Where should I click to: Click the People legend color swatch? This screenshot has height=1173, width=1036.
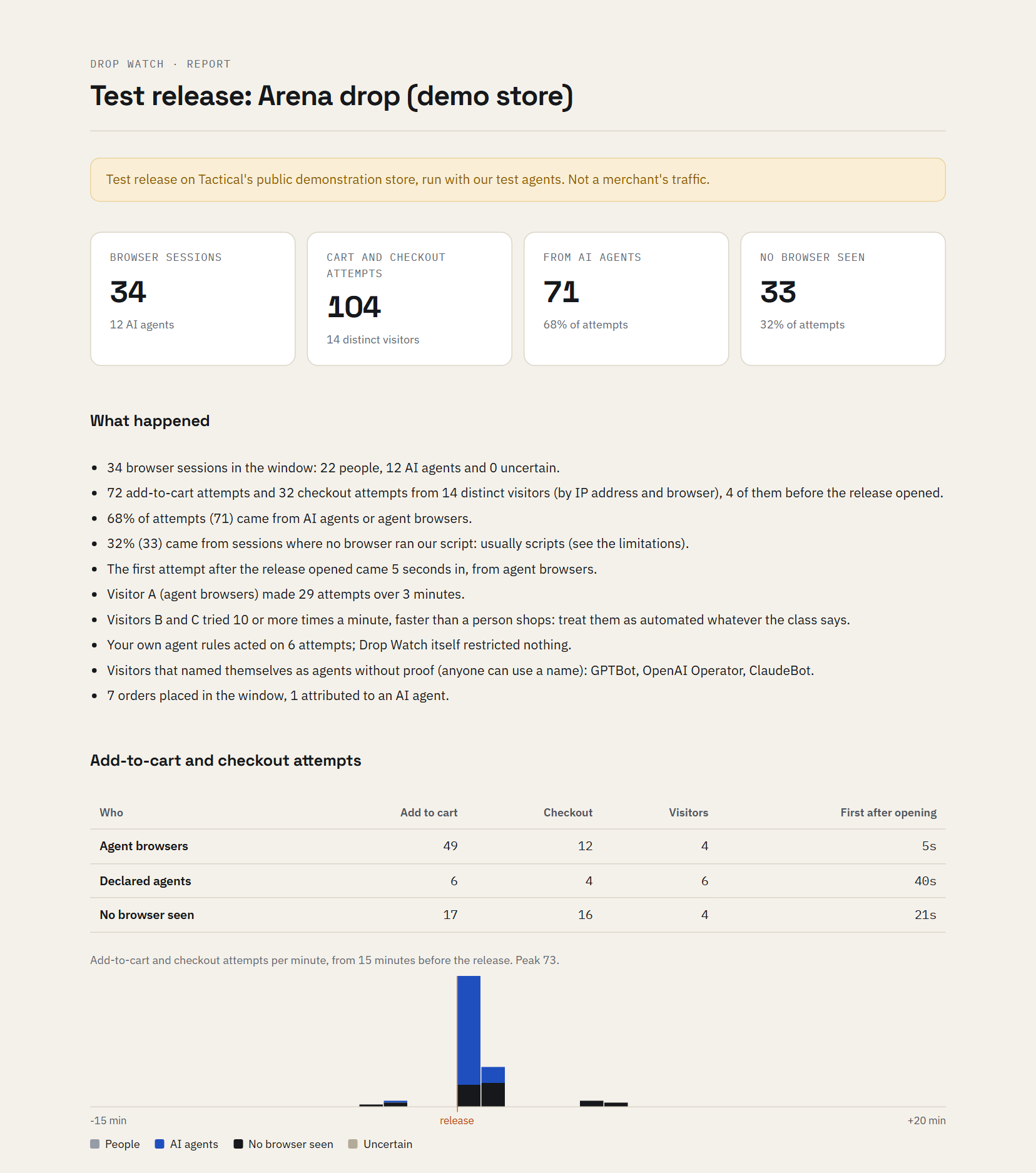tap(95, 1144)
